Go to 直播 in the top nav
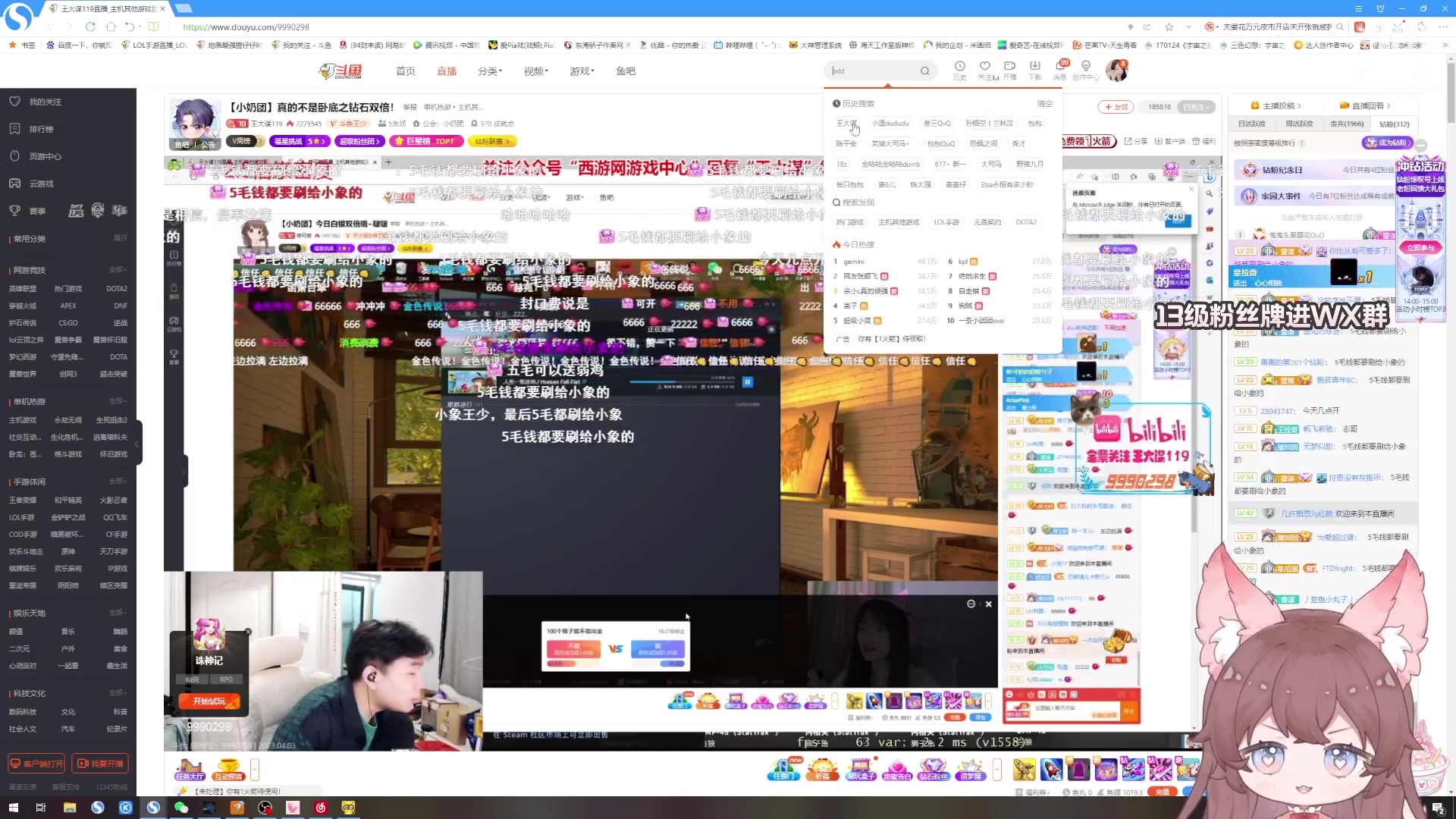This screenshot has height=819, width=1456. coord(447,71)
